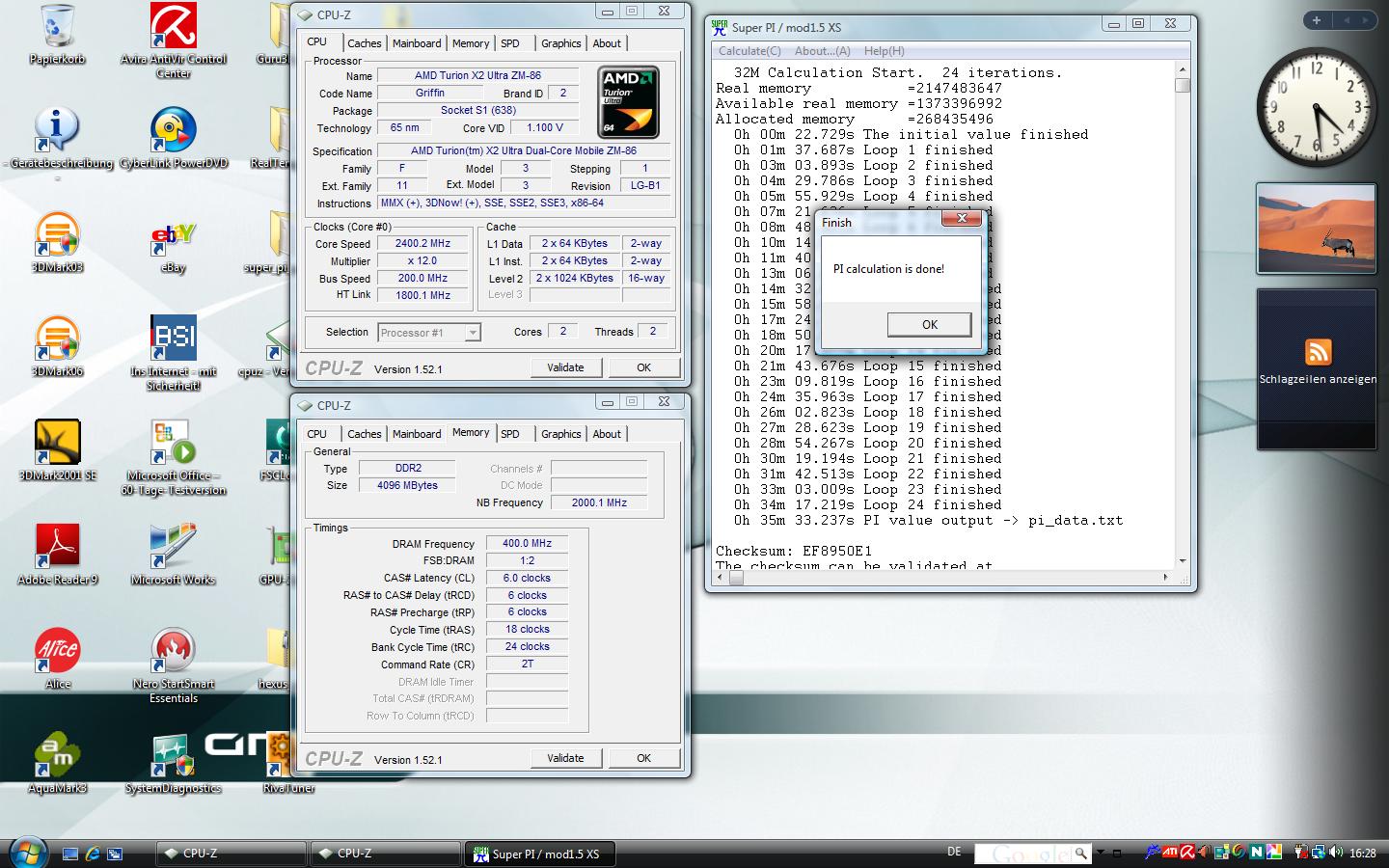Click OK in lower CPU-Z Memory window
Viewport: 1389px width, 868px height.
[643, 758]
